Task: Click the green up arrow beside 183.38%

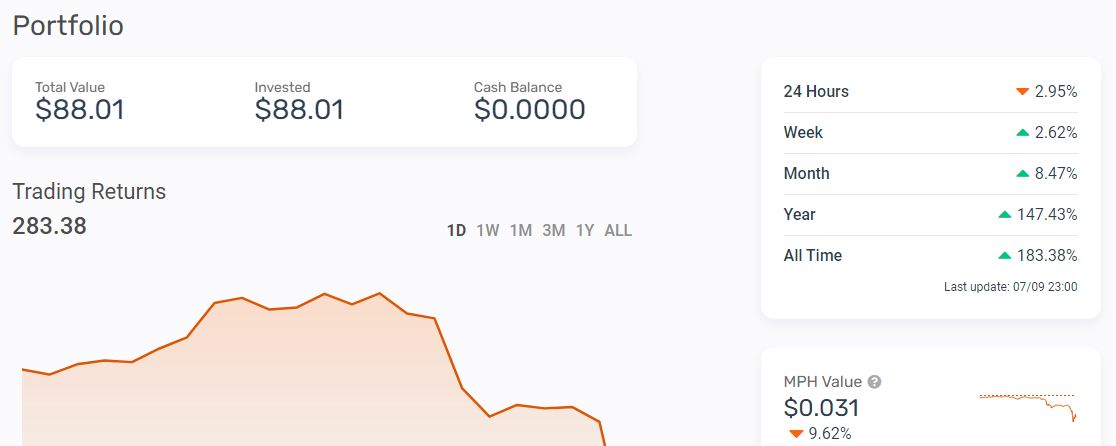Action: 1004,255
